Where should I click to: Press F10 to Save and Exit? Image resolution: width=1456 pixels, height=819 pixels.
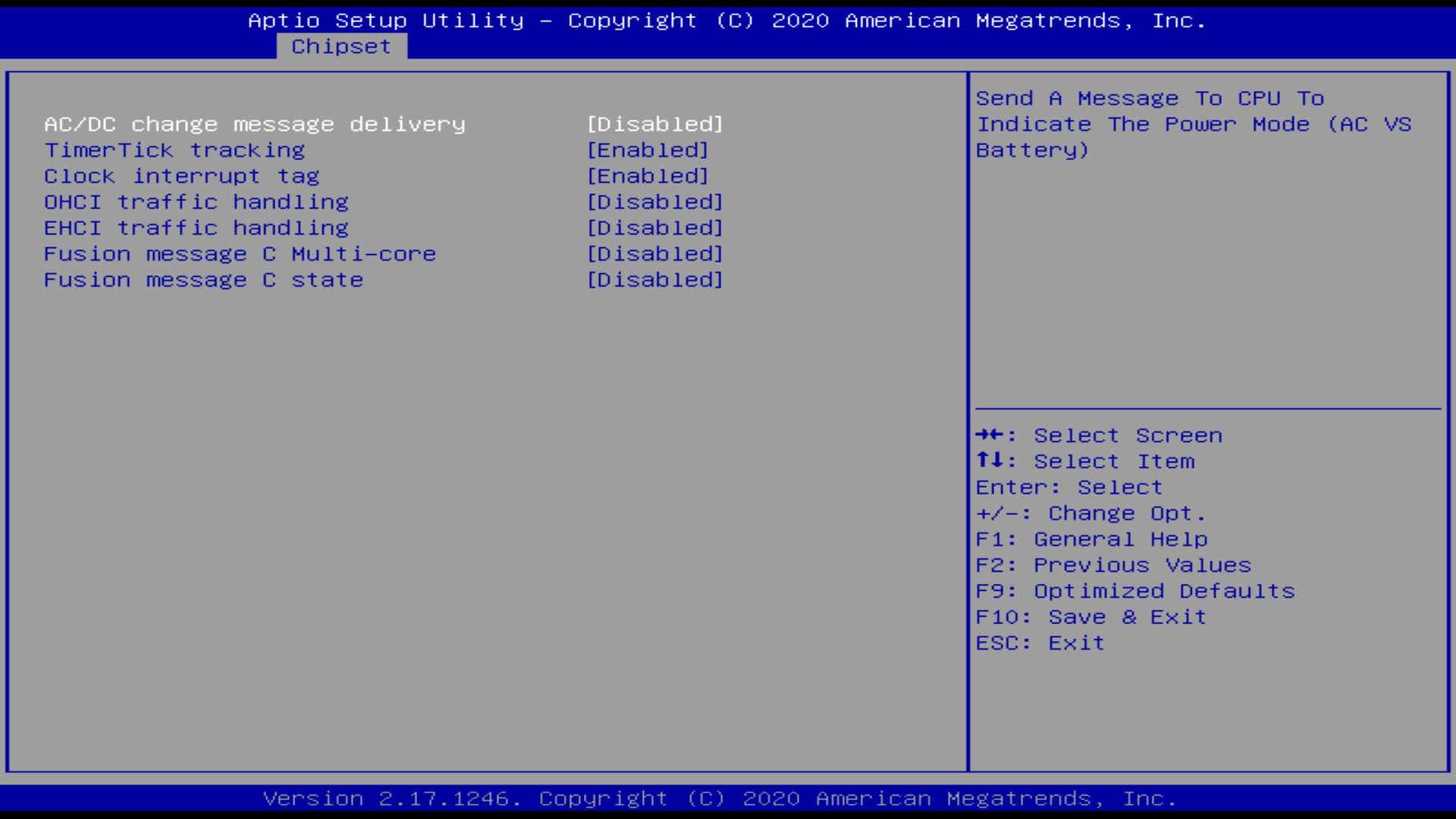(x=1091, y=616)
